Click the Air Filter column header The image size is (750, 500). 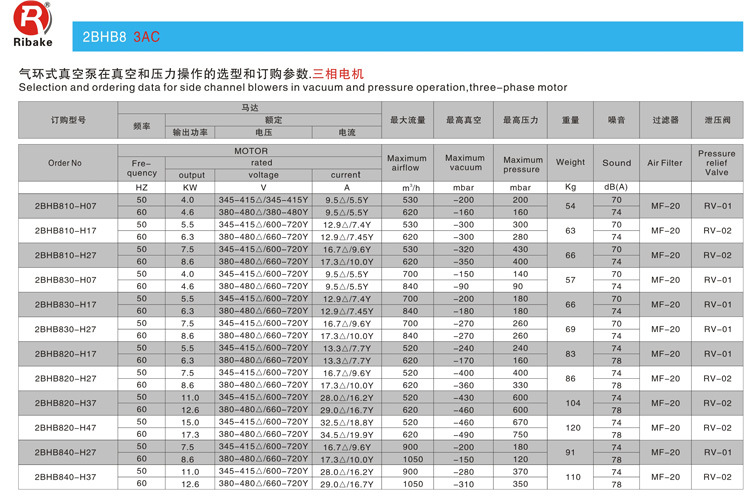pyautogui.click(x=665, y=162)
